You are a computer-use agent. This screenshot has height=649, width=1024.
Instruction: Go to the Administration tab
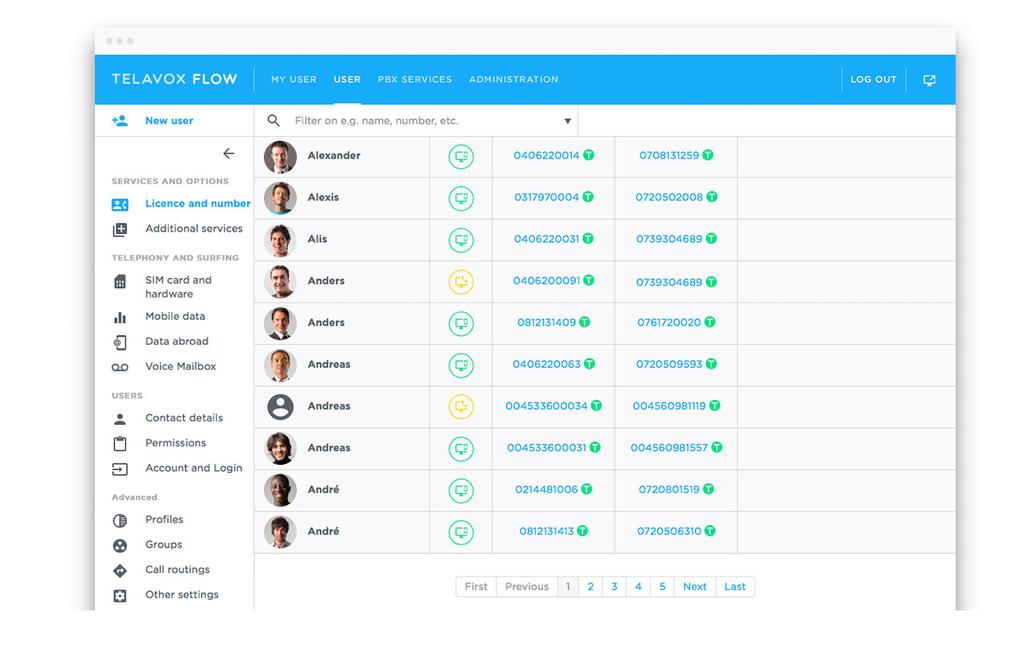coord(513,79)
